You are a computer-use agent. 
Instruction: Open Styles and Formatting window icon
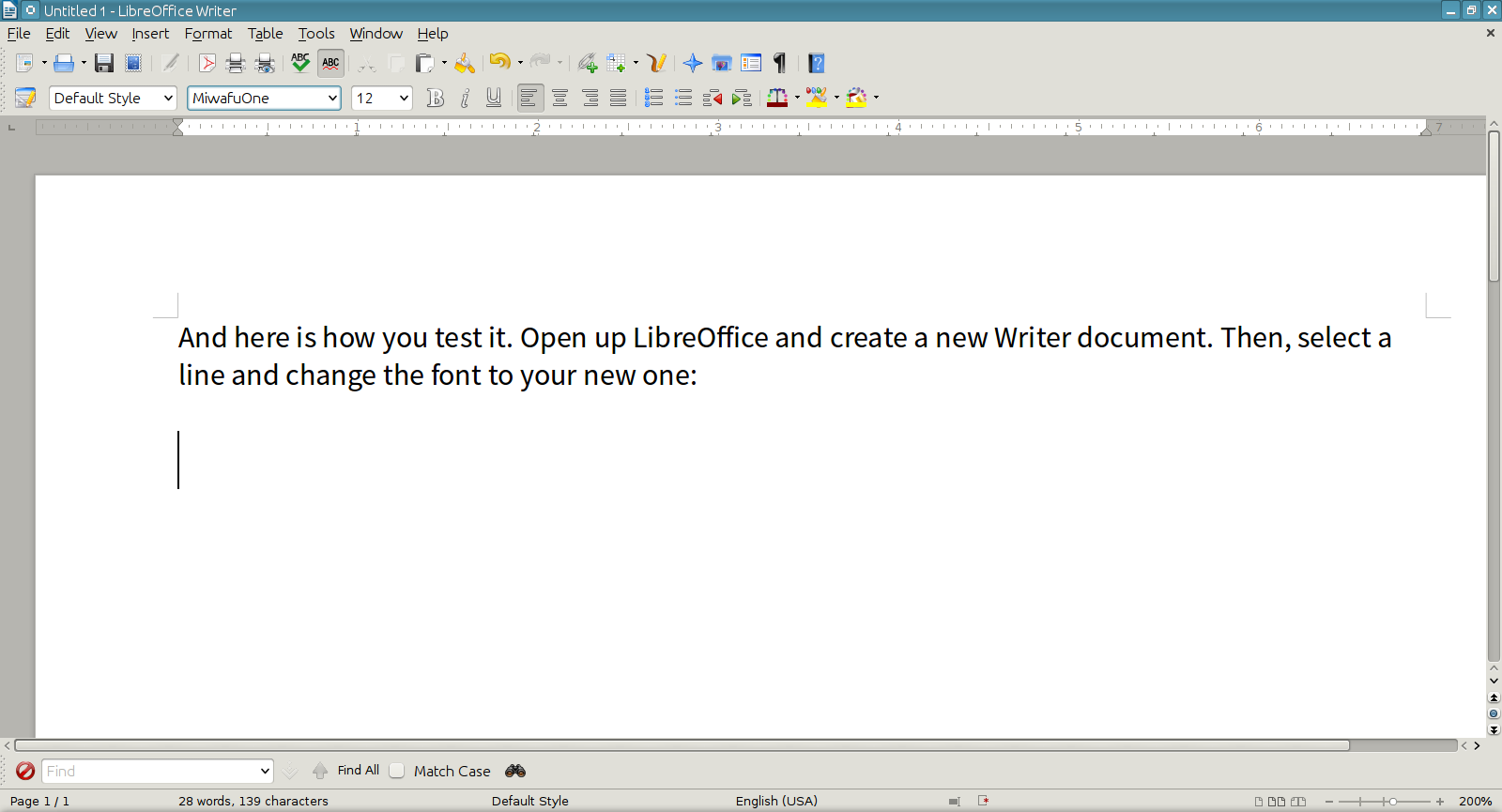[x=25, y=98]
